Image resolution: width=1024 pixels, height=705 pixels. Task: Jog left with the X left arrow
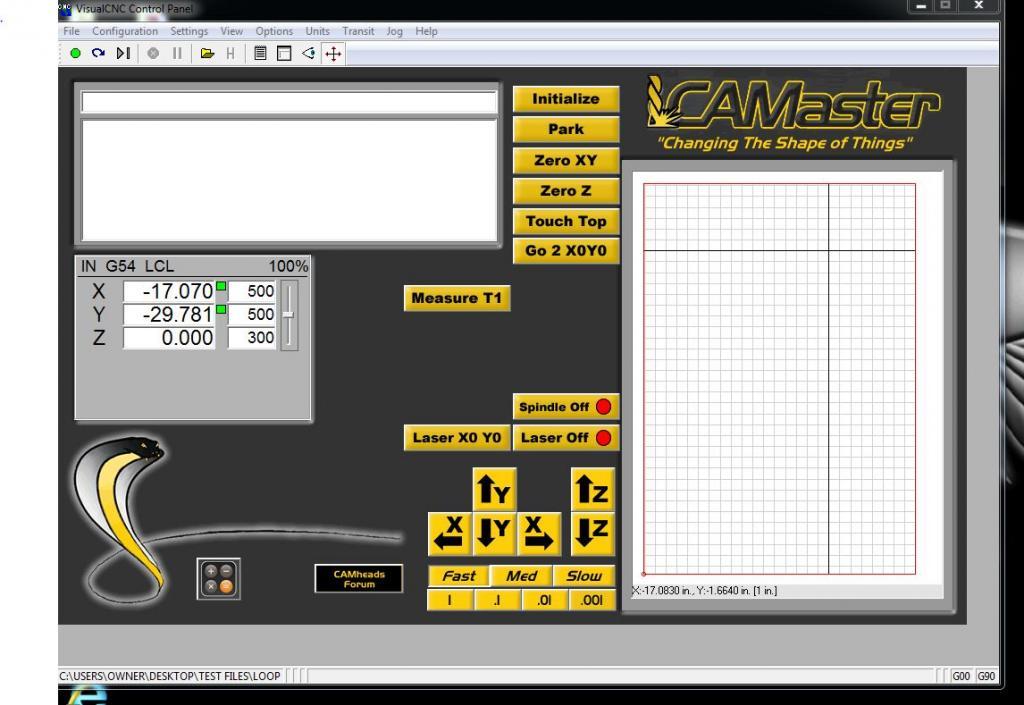447,531
